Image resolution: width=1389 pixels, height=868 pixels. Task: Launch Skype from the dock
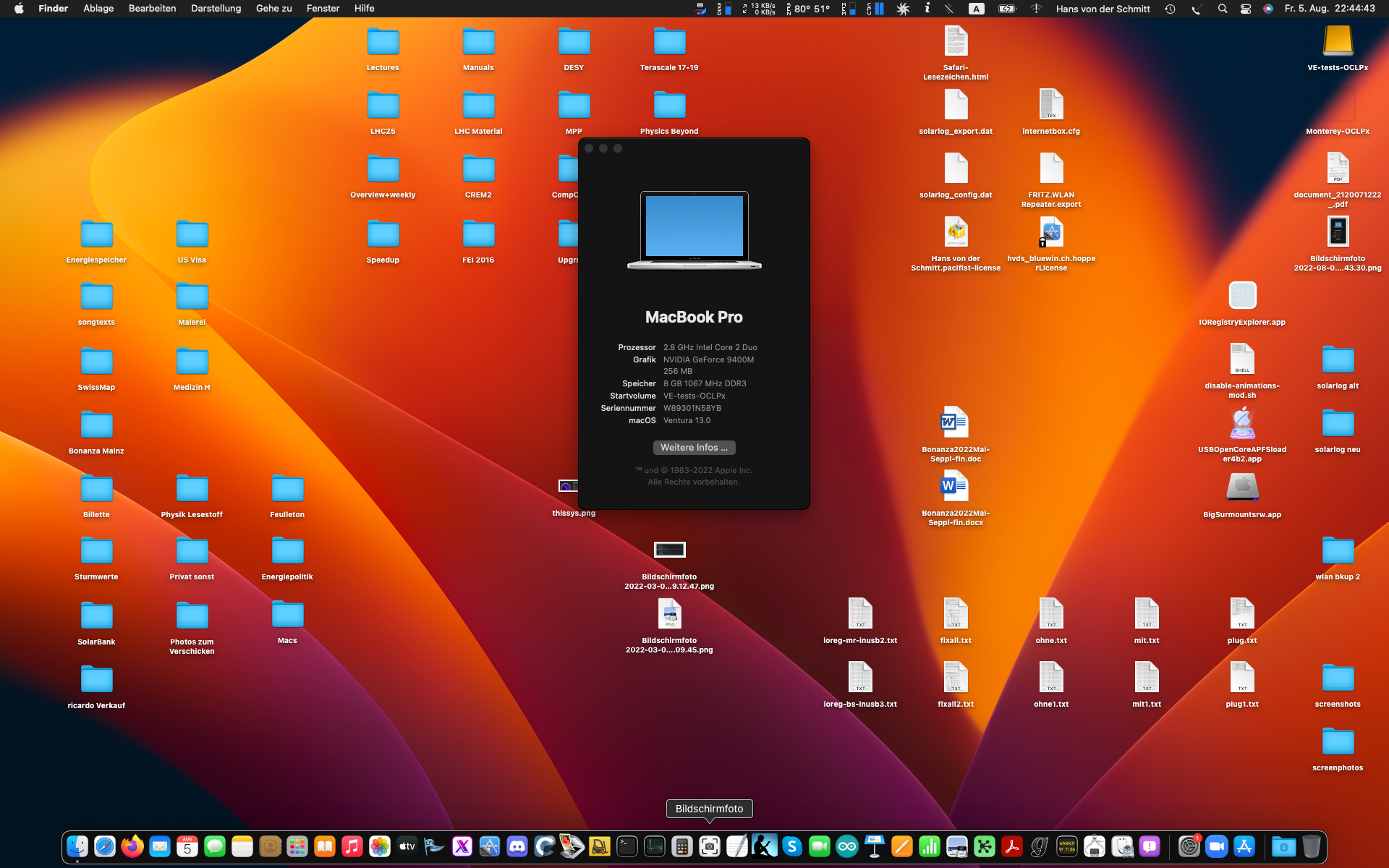[x=792, y=846]
